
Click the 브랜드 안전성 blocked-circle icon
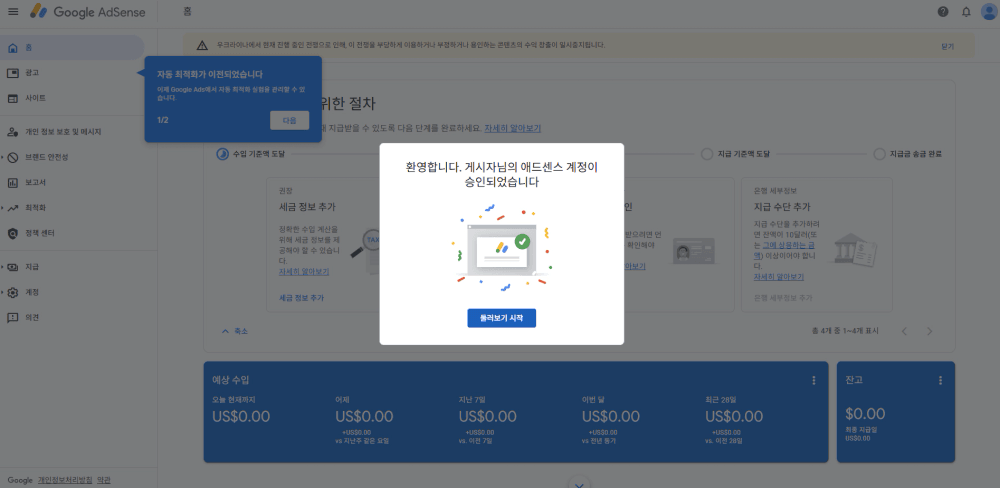click(13, 158)
